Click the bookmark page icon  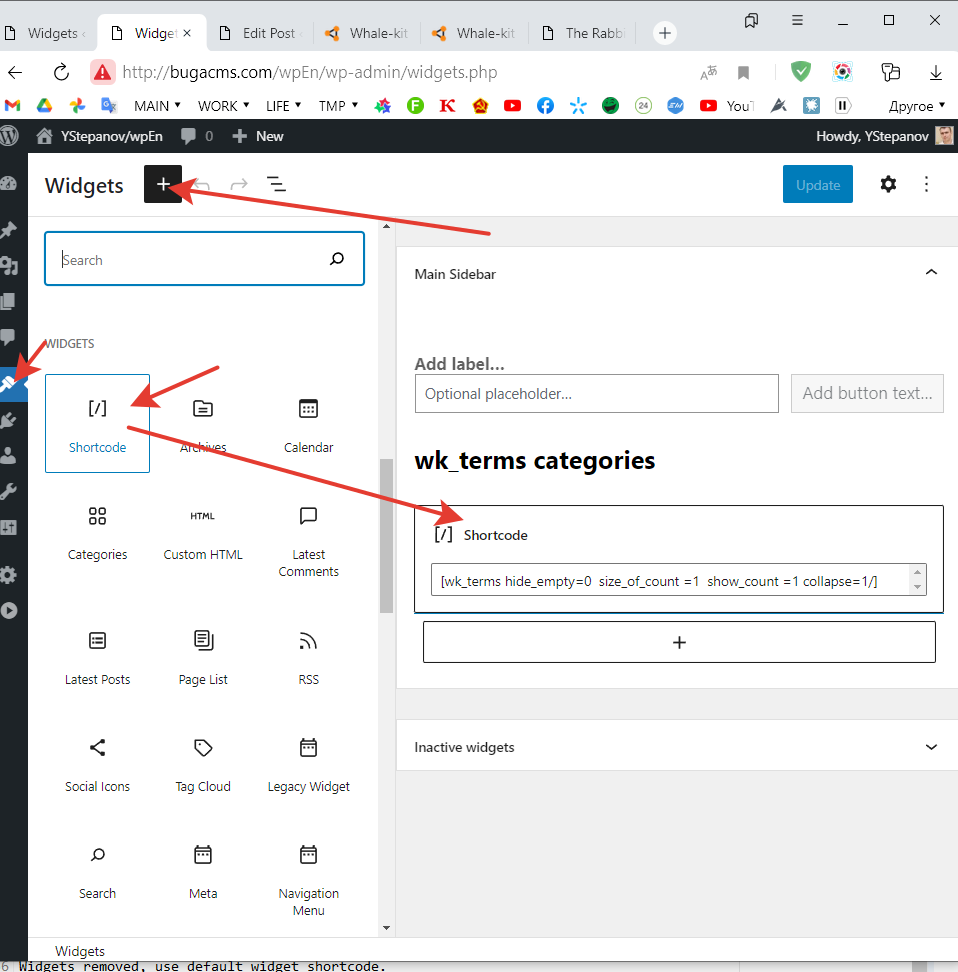pyautogui.click(x=743, y=73)
